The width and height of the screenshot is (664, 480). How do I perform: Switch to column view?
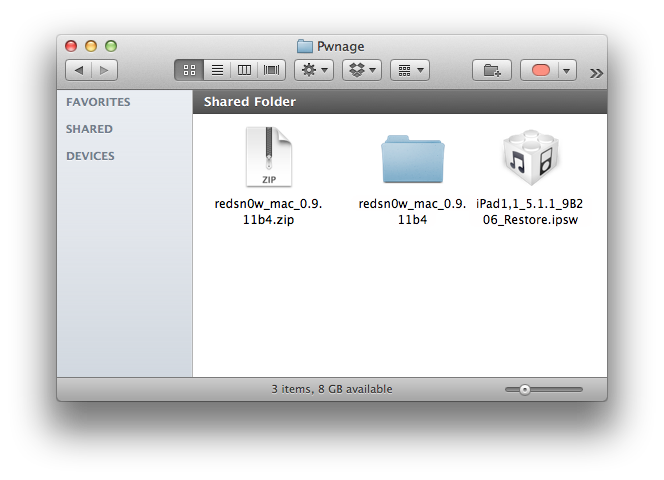click(244, 70)
